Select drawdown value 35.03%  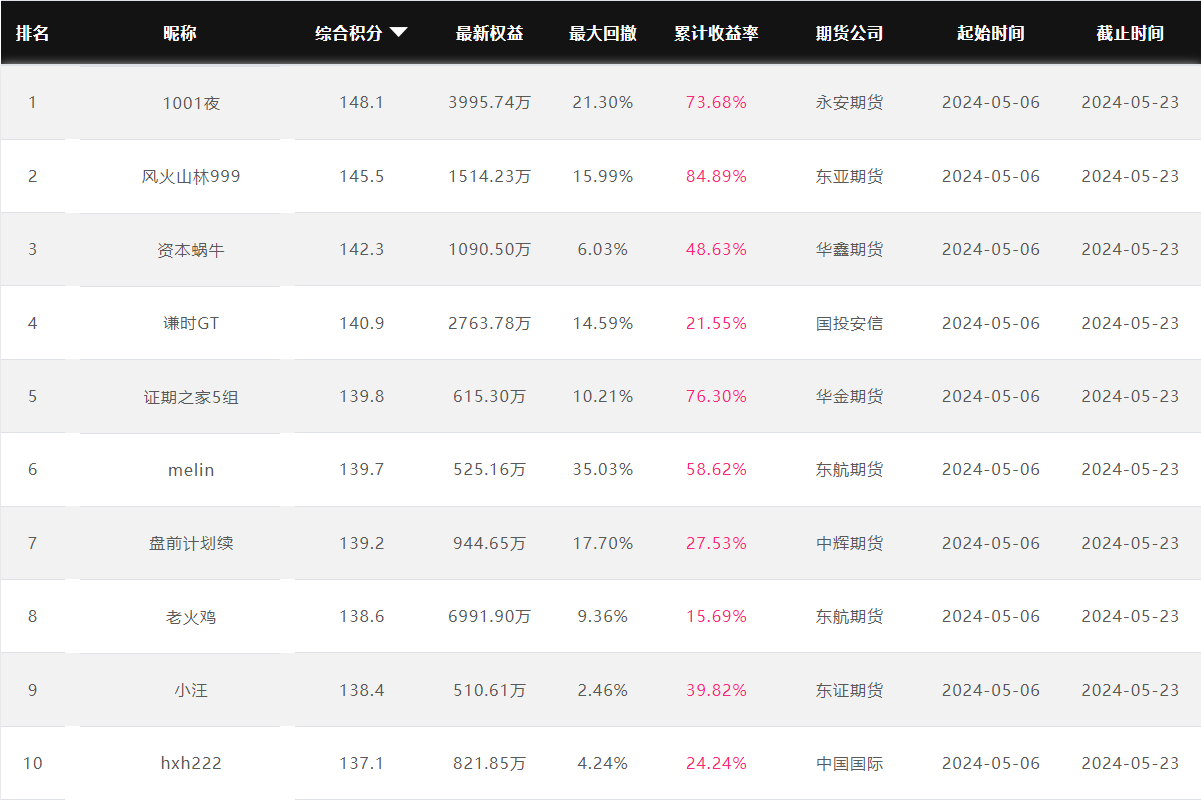603,469
